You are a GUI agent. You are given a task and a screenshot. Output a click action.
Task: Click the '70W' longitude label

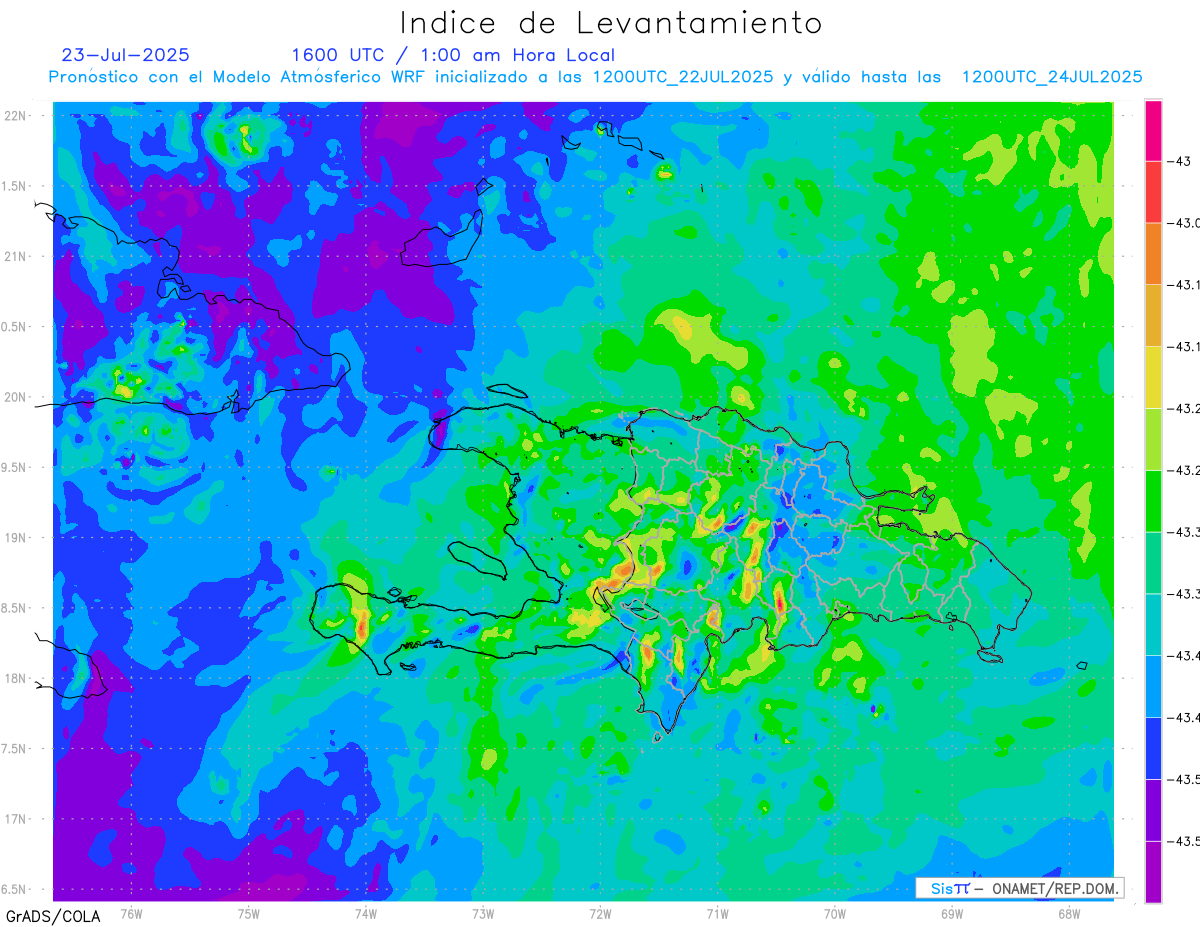point(835,913)
